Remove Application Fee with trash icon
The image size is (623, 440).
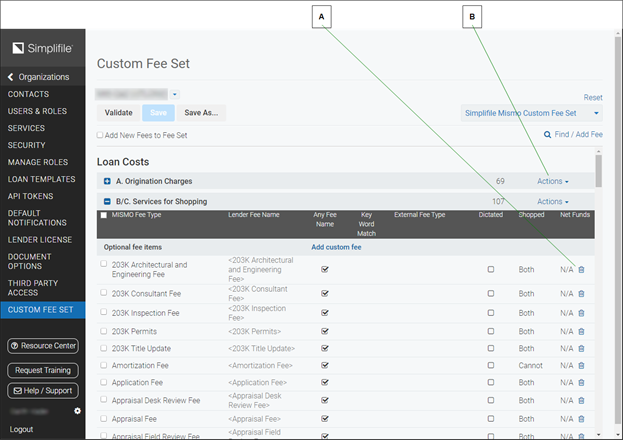[581, 382]
